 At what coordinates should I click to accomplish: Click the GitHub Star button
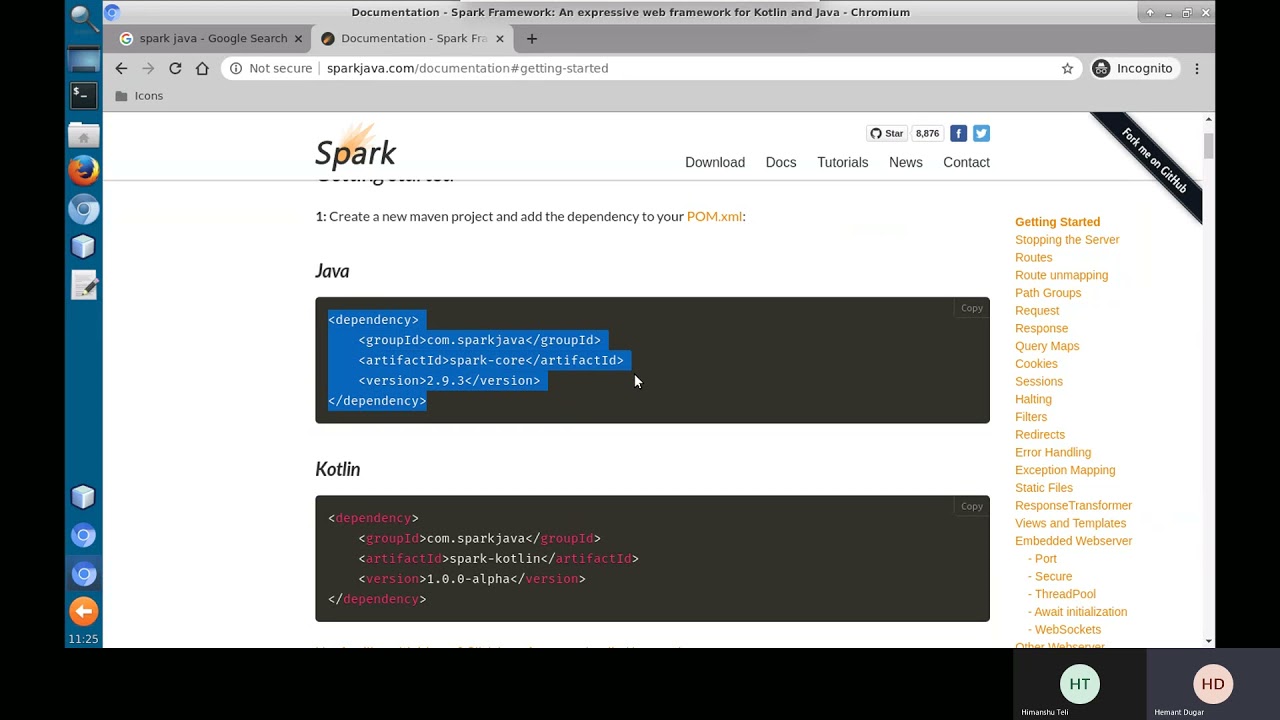click(x=887, y=133)
